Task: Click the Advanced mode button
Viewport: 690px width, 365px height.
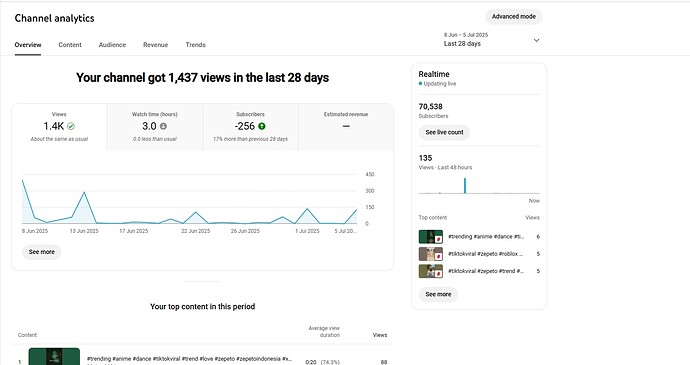Action: 514,17
